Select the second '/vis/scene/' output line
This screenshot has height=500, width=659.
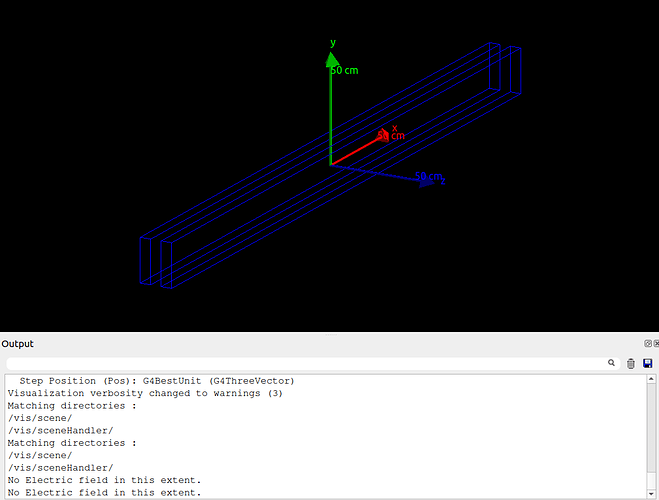pyautogui.click(x=40, y=455)
